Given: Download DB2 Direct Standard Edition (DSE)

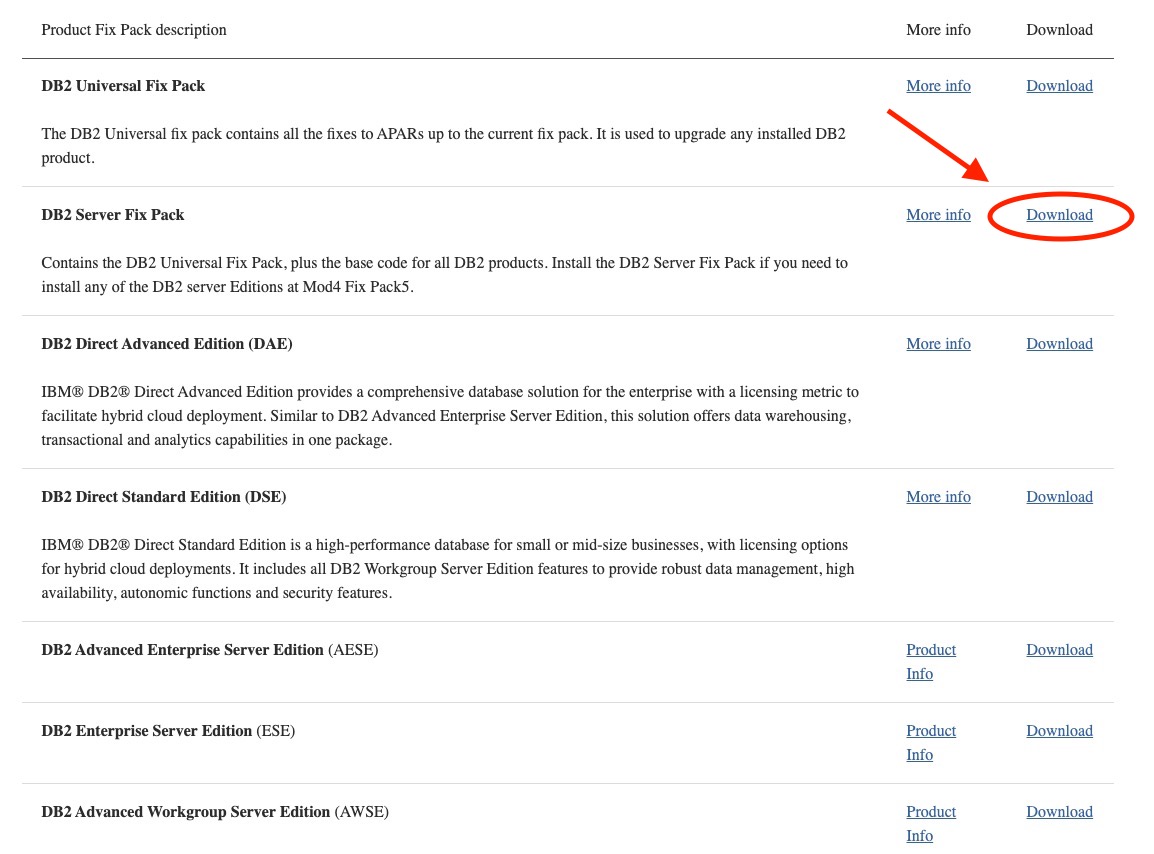Looking at the screenshot, I should click(1059, 497).
